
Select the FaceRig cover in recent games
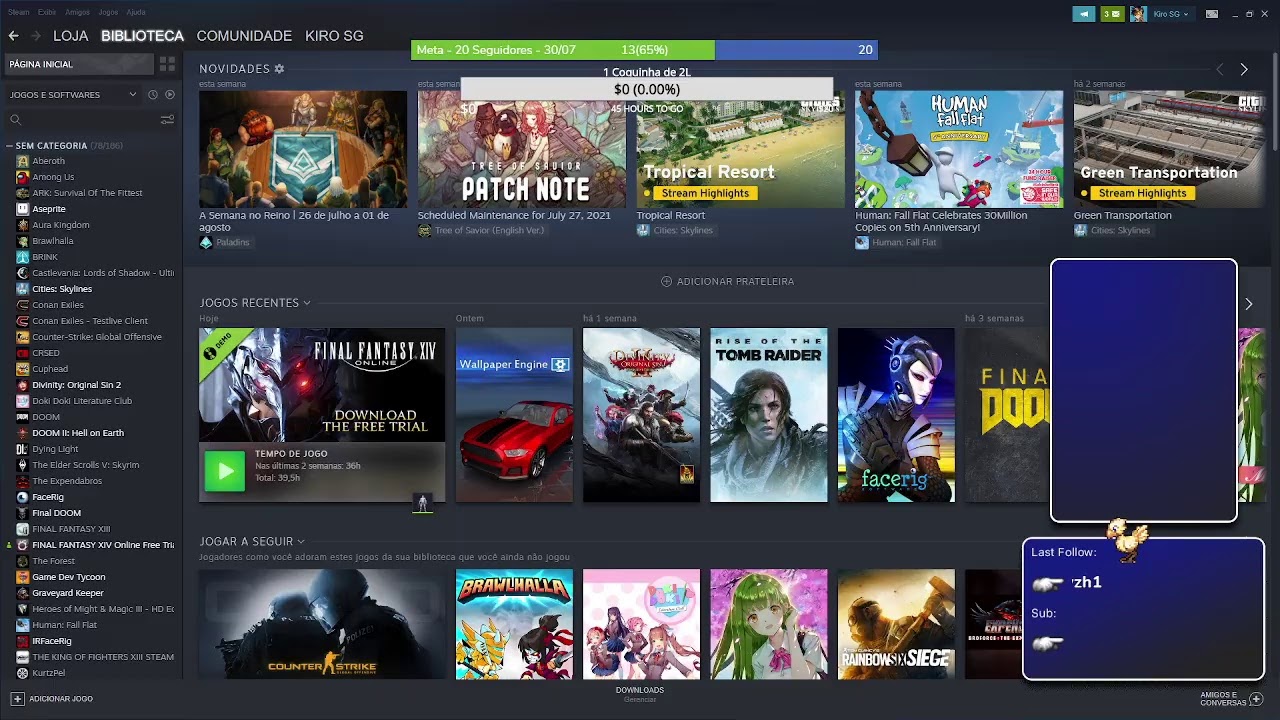tap(896, 415)
